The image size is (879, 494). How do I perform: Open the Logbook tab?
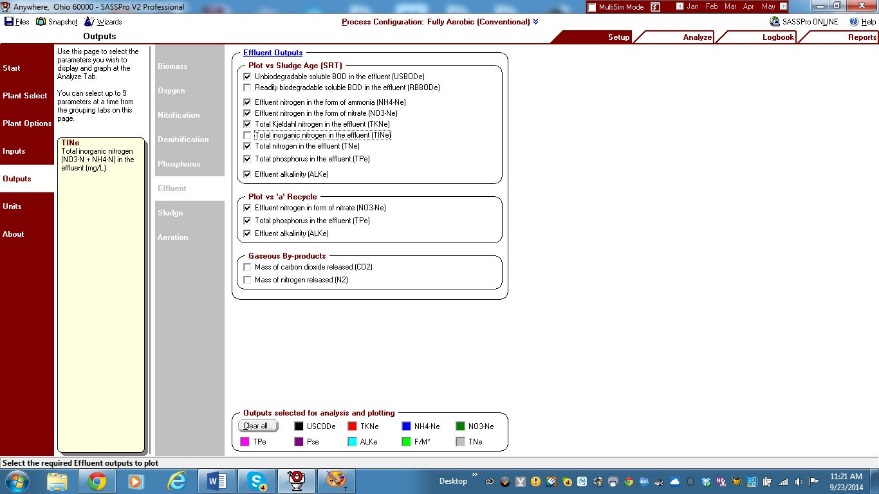tap(777, 37)
